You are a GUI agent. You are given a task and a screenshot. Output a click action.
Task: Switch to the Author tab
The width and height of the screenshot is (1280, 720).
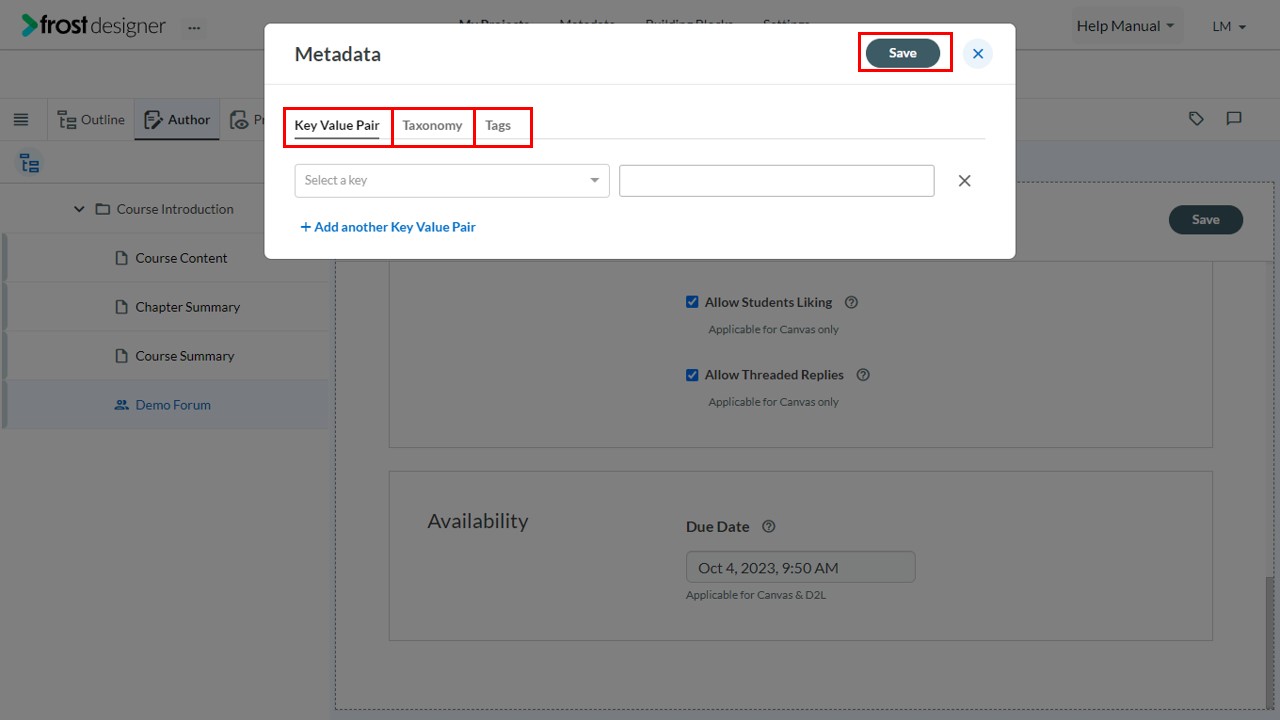pos(177,120)
